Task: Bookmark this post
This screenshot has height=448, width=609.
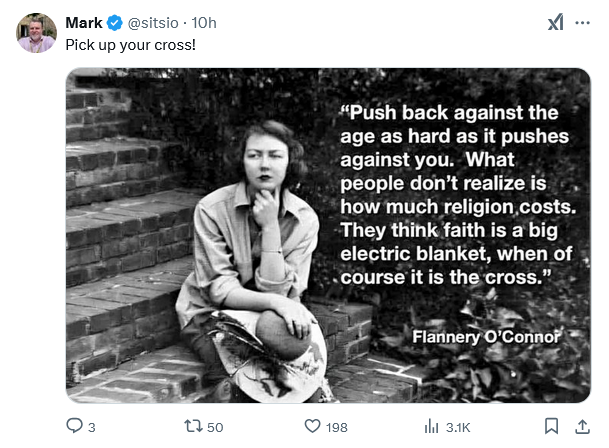Action: point(552,426)
